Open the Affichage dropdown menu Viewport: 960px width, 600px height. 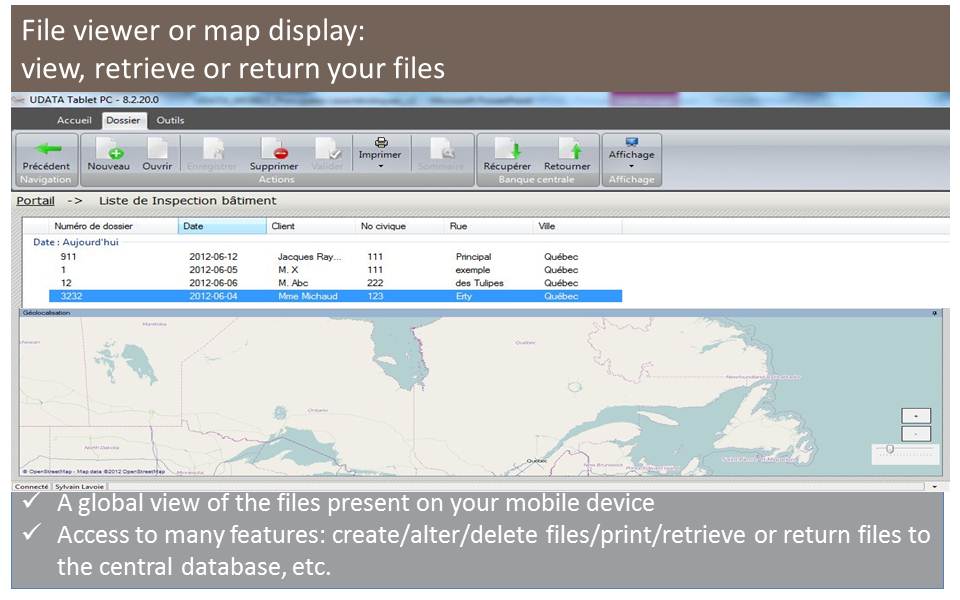click(x=631, y=167)
